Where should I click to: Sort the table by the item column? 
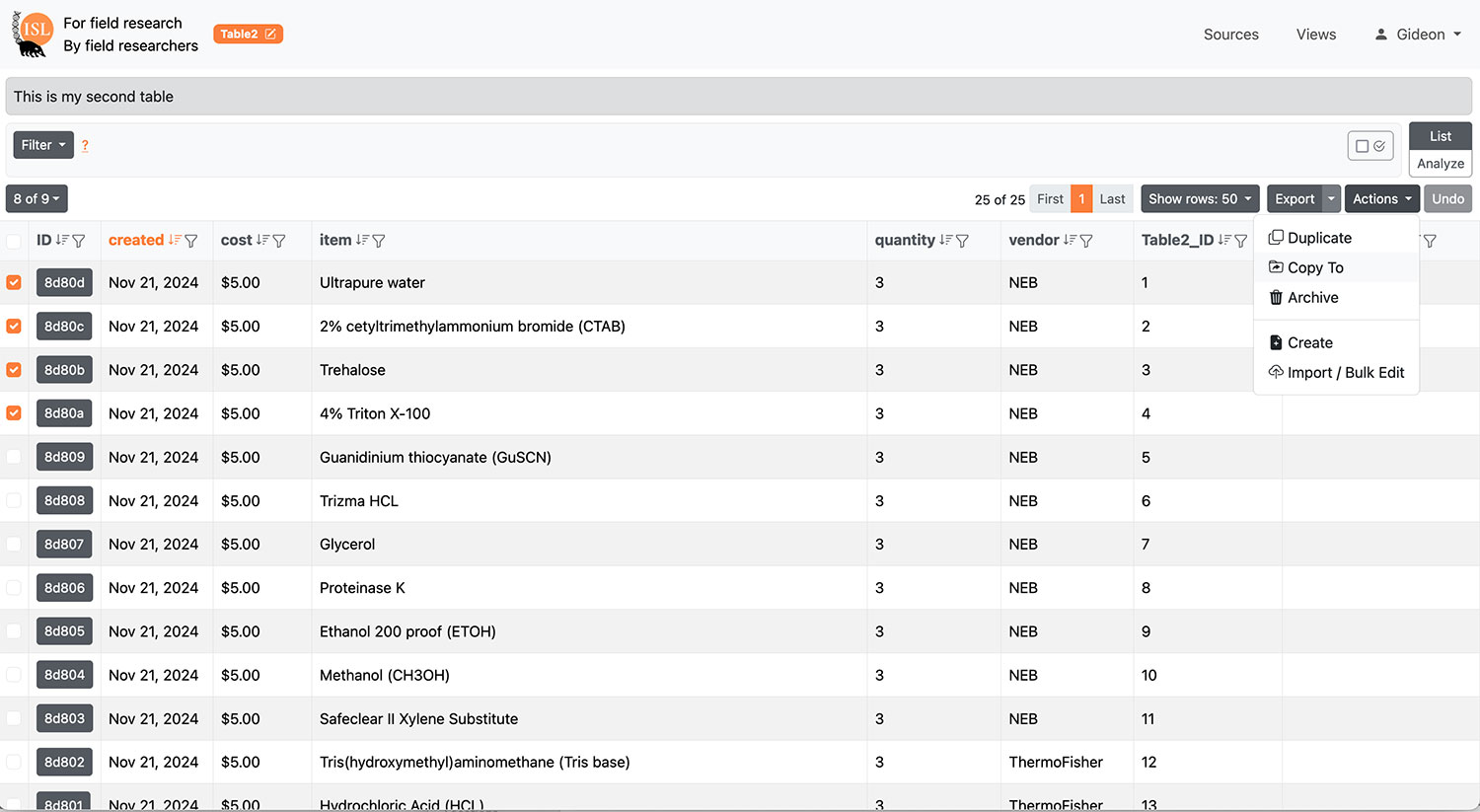[x=362, y=241]
